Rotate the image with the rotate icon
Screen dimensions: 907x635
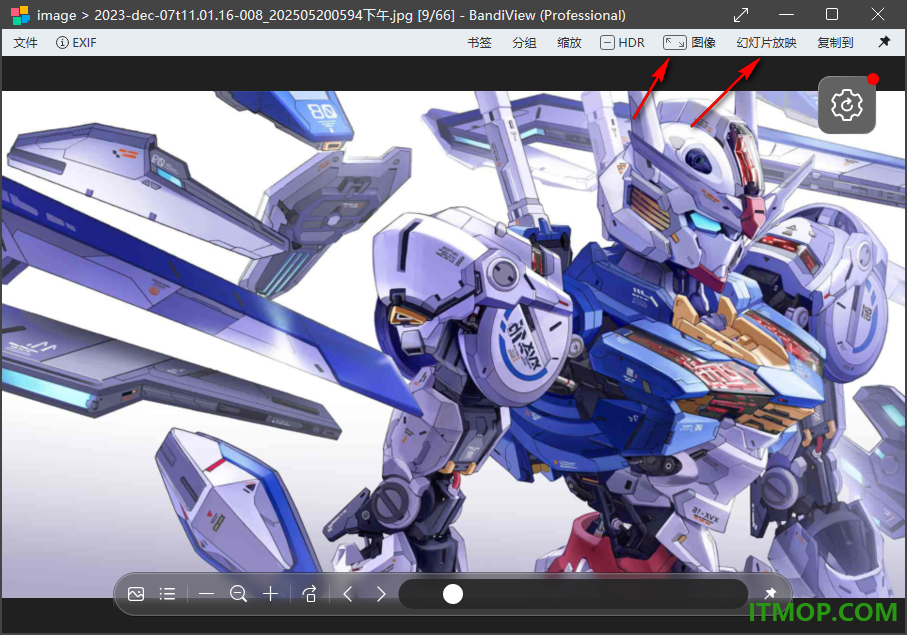tap(309, 594)
